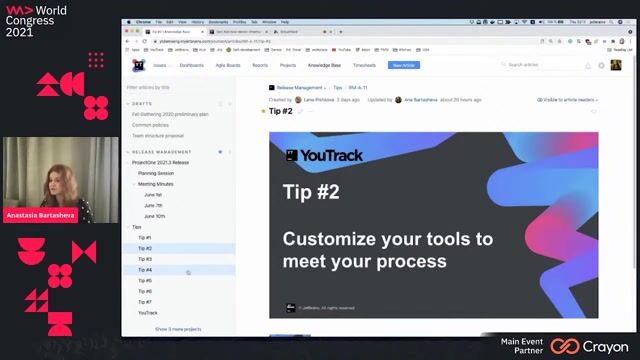Screen dimensions: 640x360
Task: Focus the Filter articles by title field
Action: click(178, 87)
